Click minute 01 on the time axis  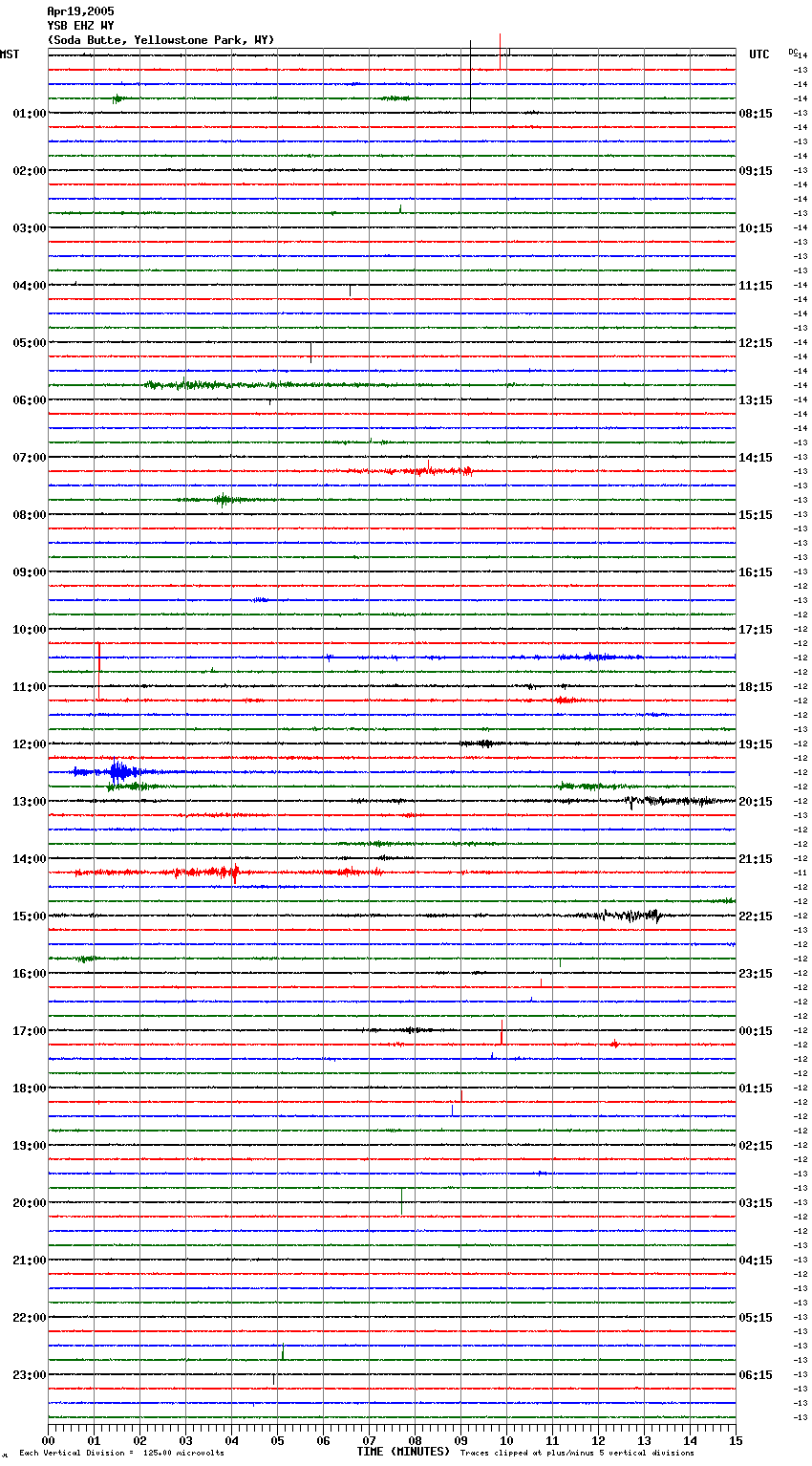[x=94, y=1440]
